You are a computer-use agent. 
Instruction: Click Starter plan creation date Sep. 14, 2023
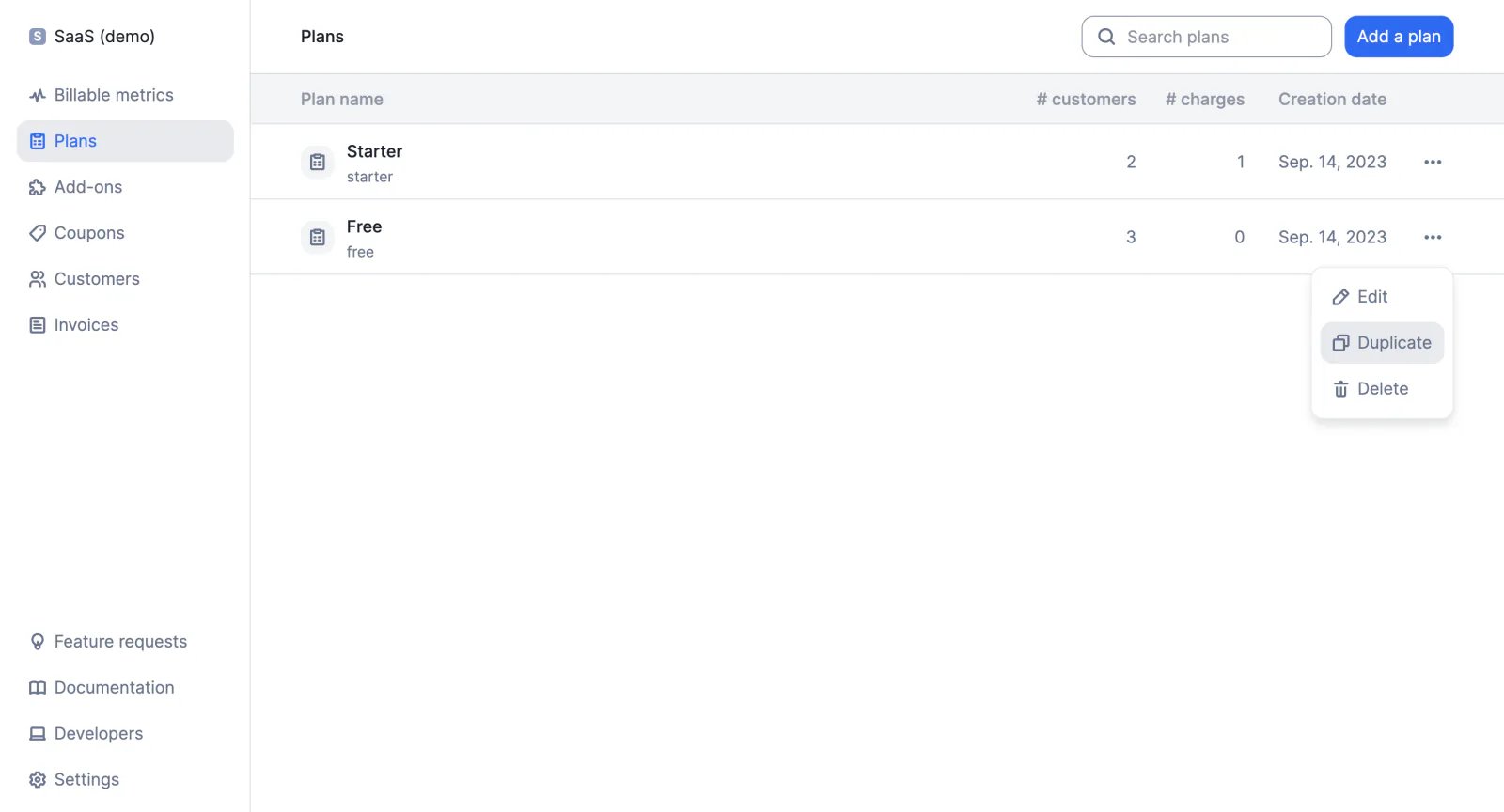(1332, 162)
